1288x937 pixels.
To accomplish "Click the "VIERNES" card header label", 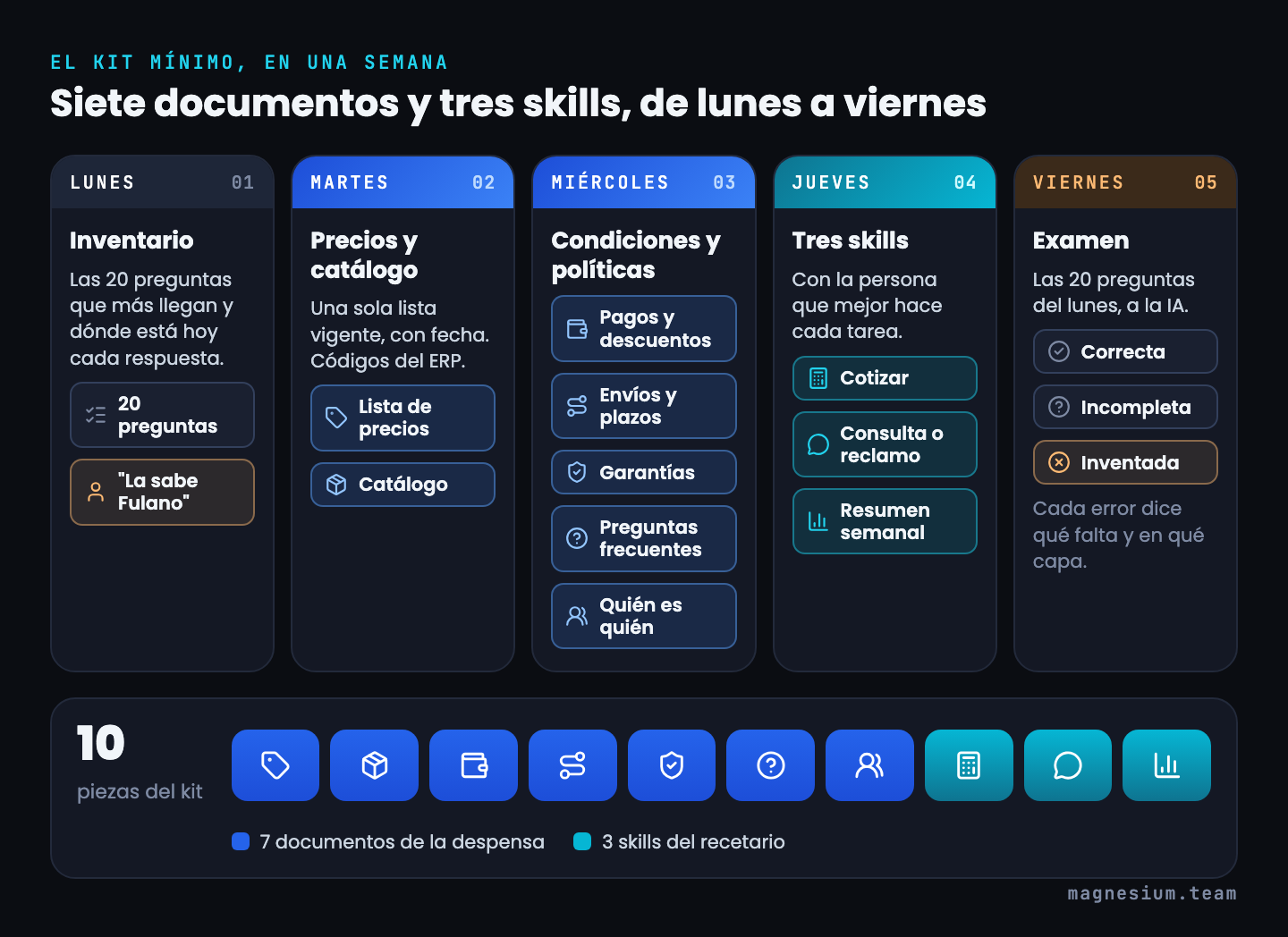I will click(x=1078, y=182).
